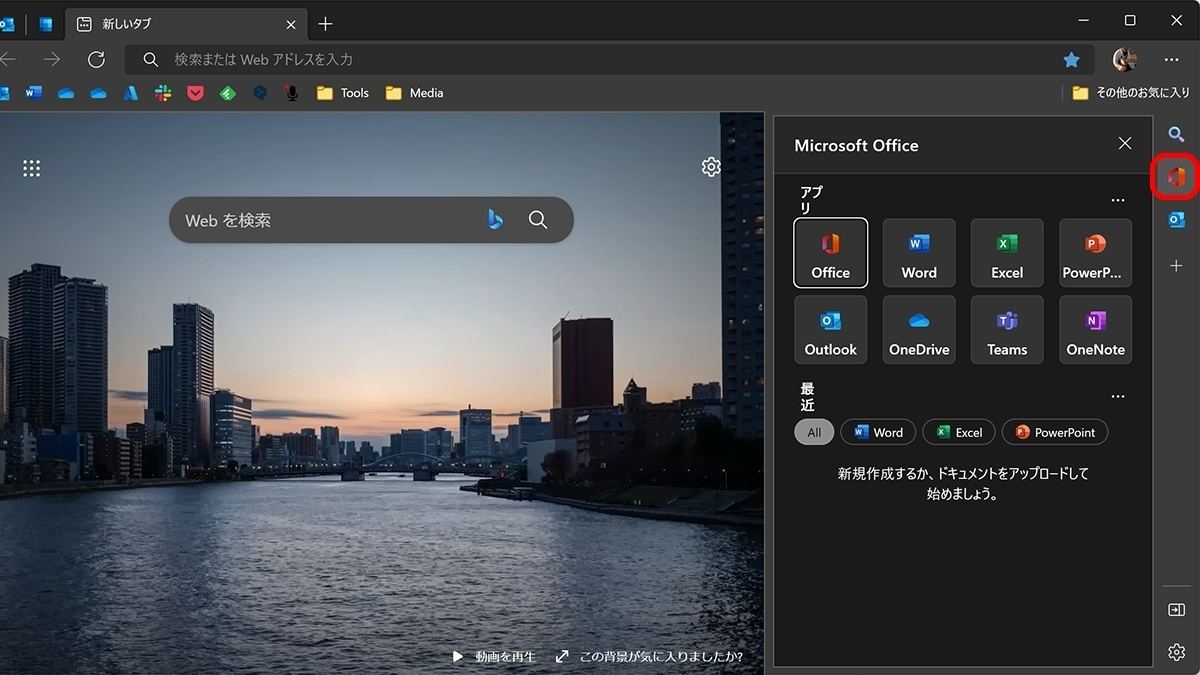
Task: Toggle the Microsoft Office sidebar icon
Action: click(x=1176, y=178)
